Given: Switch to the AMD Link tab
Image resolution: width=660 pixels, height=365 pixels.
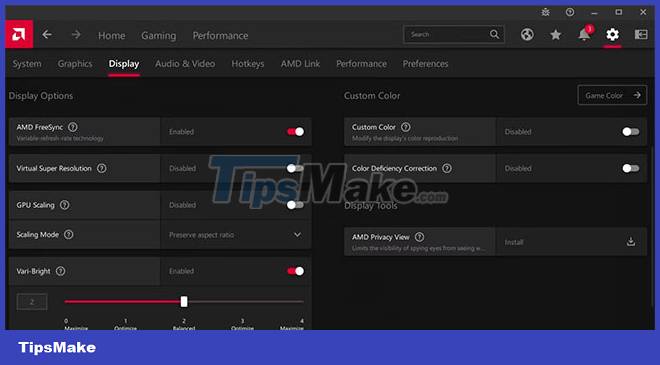Looking at the screenshot, I should 300,64.
